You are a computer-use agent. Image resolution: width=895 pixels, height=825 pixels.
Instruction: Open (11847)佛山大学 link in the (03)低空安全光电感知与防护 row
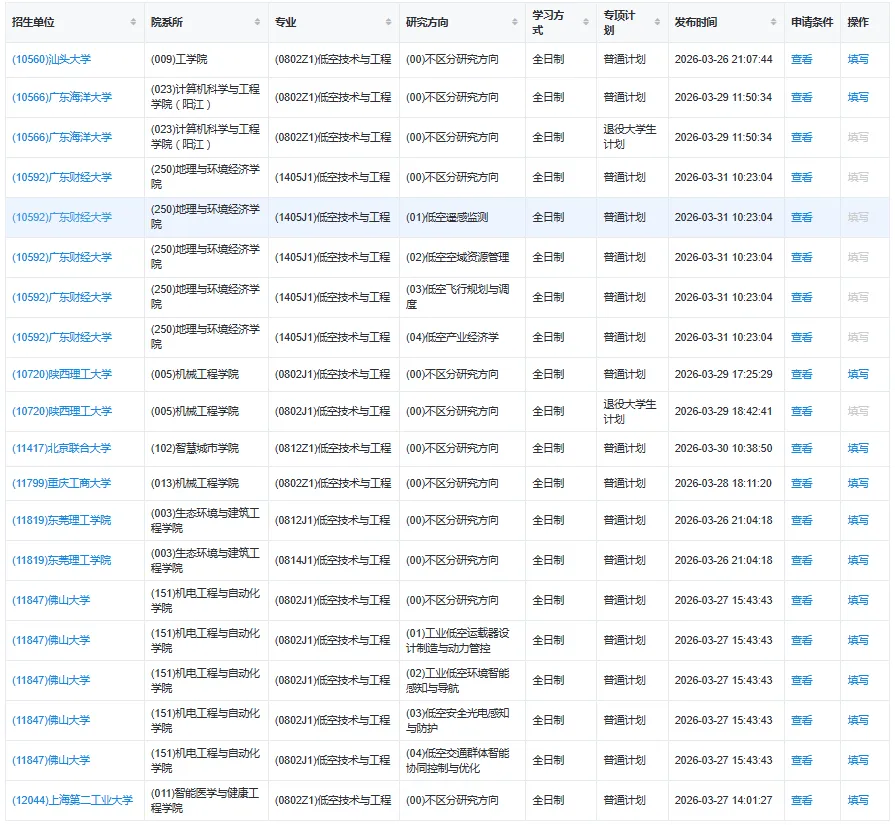click(x=51, y=720)
